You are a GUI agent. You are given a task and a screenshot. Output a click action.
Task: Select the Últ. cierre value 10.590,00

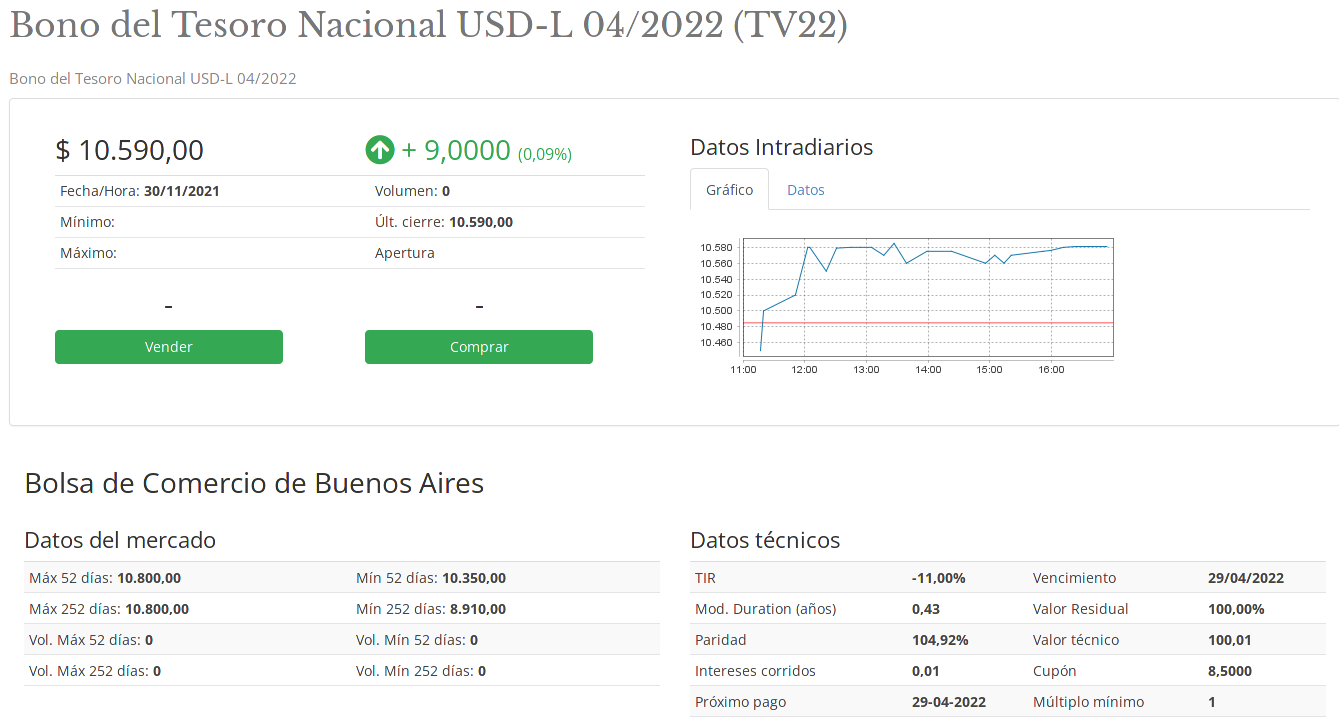coord(481,222)
